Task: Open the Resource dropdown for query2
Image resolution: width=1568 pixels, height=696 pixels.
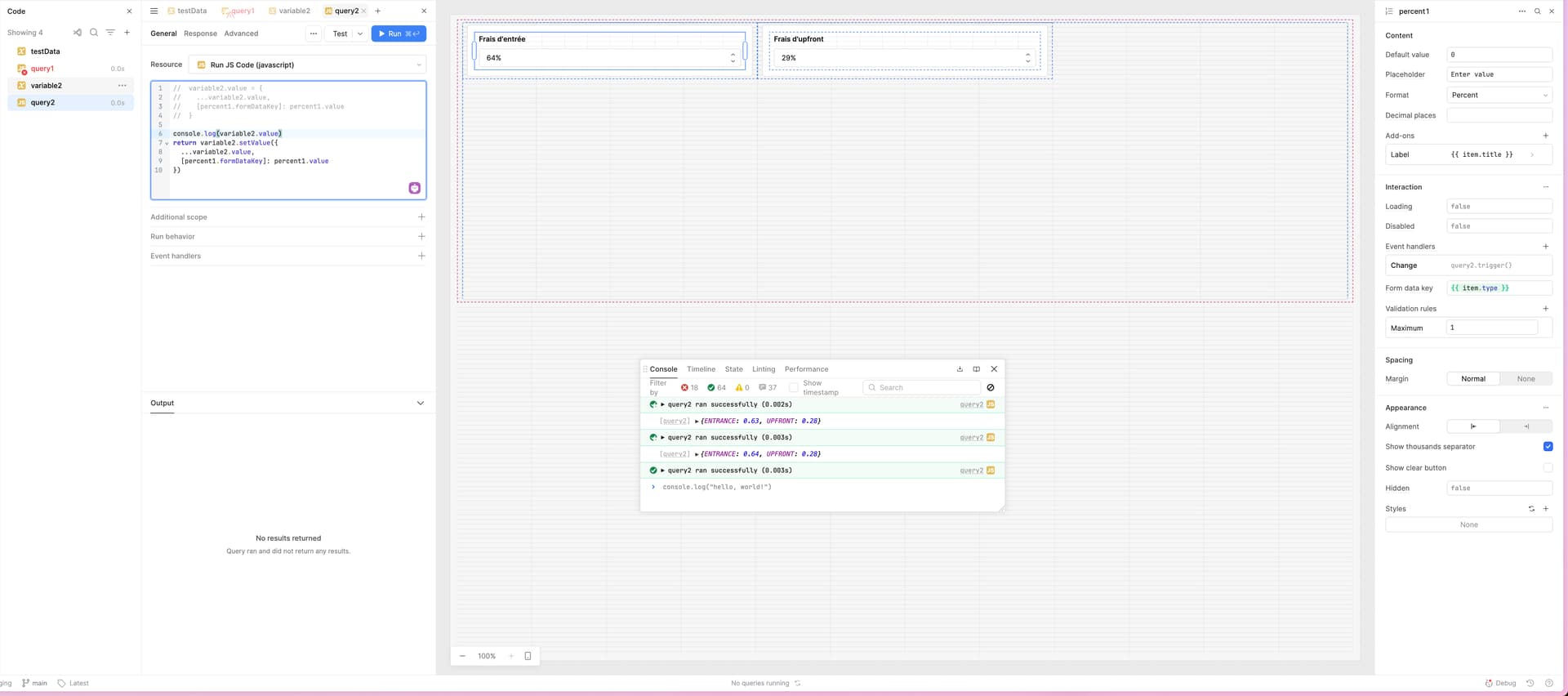Action: [x=307, y=65]
